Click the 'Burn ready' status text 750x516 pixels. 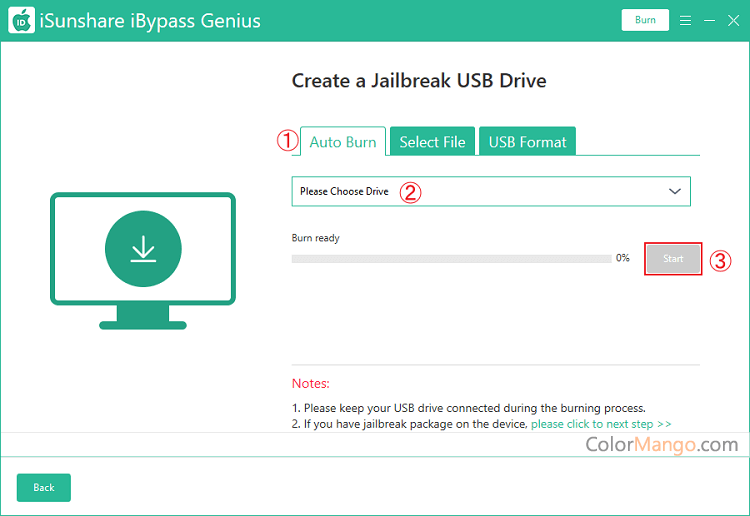pyautogui.click(x=316, y=238)
